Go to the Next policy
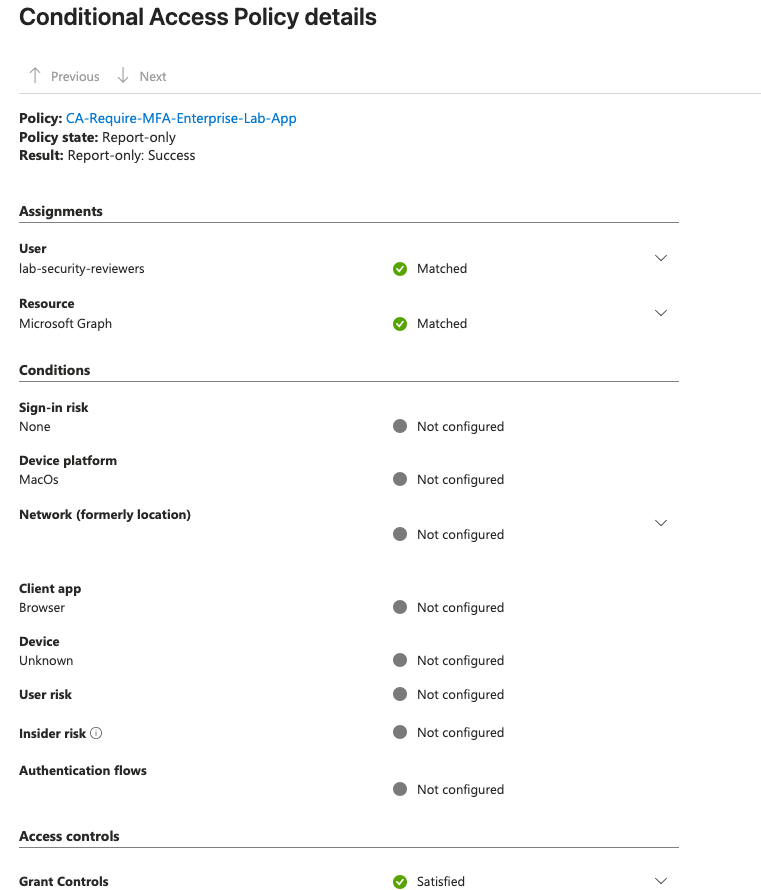761x890 pixels. click(142, 76)
